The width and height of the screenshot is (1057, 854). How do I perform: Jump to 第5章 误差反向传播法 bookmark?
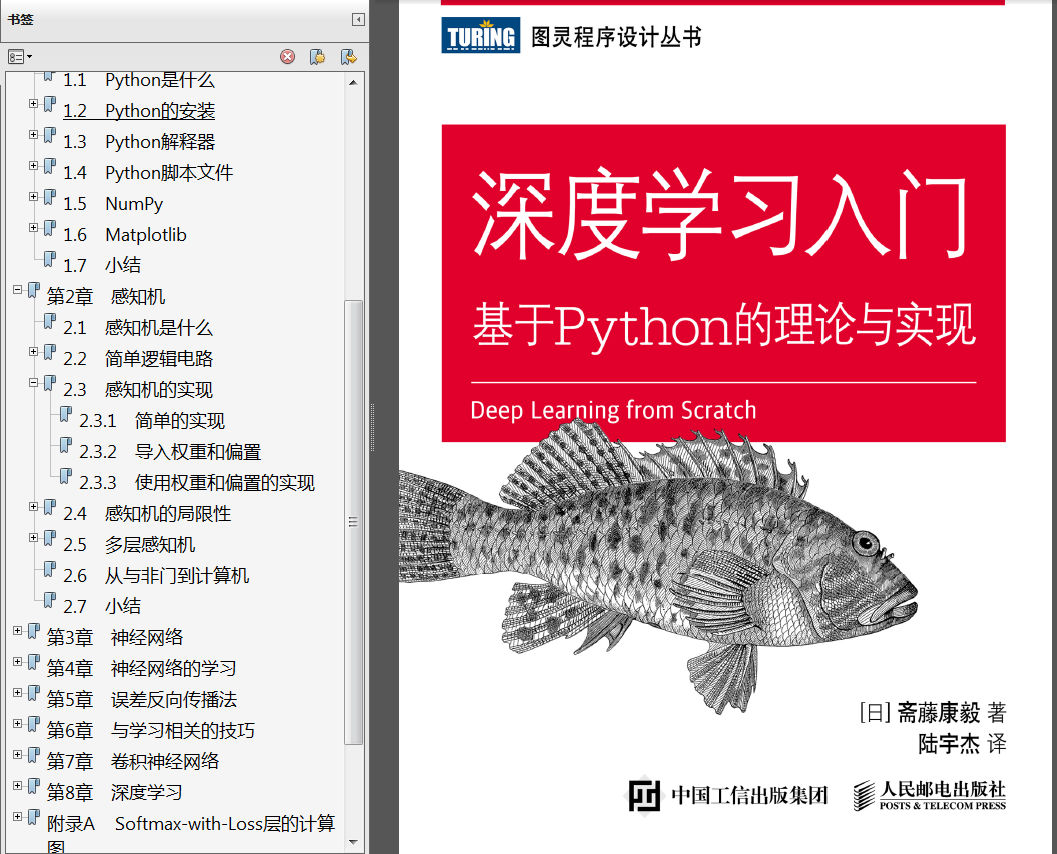coord(142,700)
